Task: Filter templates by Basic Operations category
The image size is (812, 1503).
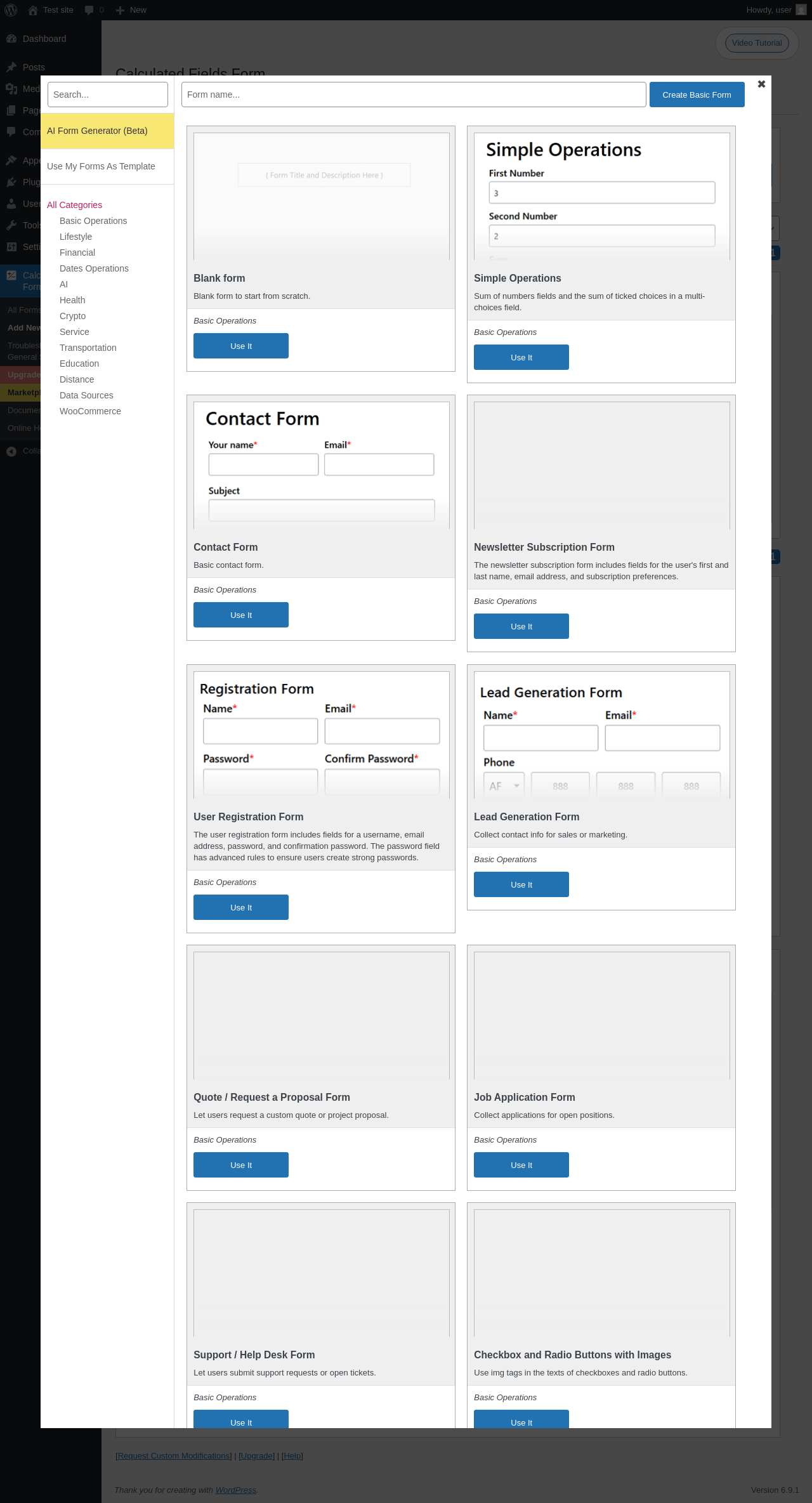Action: pyautogui.click(x=93, y=221)
